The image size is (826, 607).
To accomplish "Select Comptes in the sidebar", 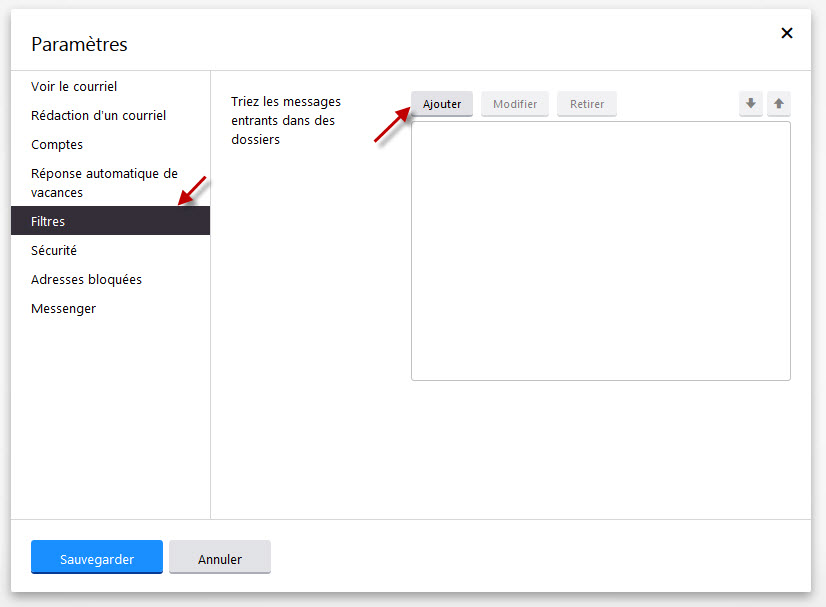I will (x=57, y=145).
